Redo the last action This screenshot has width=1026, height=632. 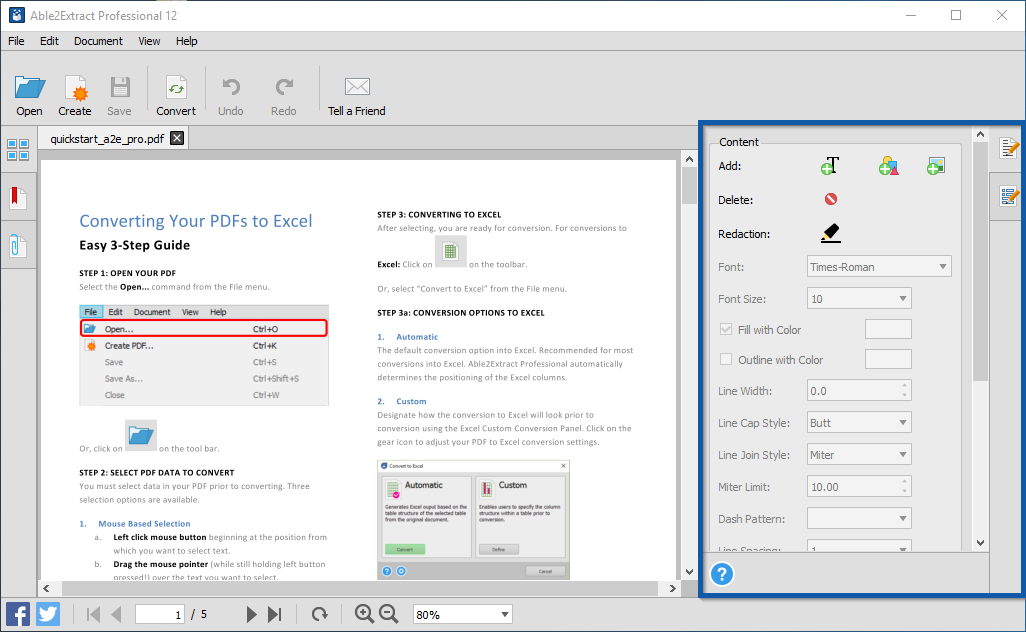click(284, 88)
